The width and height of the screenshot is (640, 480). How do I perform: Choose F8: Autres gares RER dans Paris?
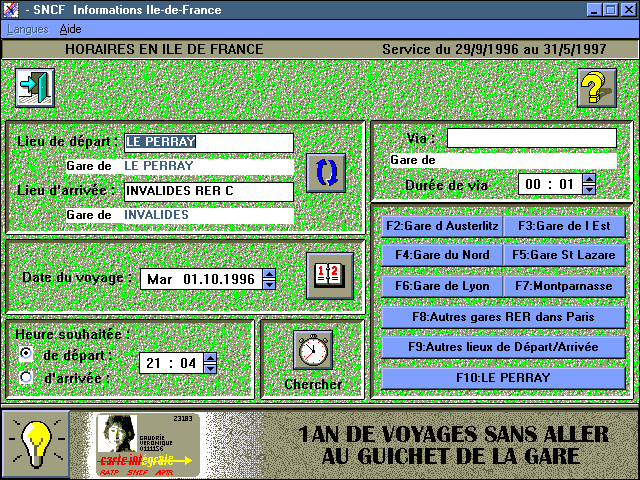(503, 317)
